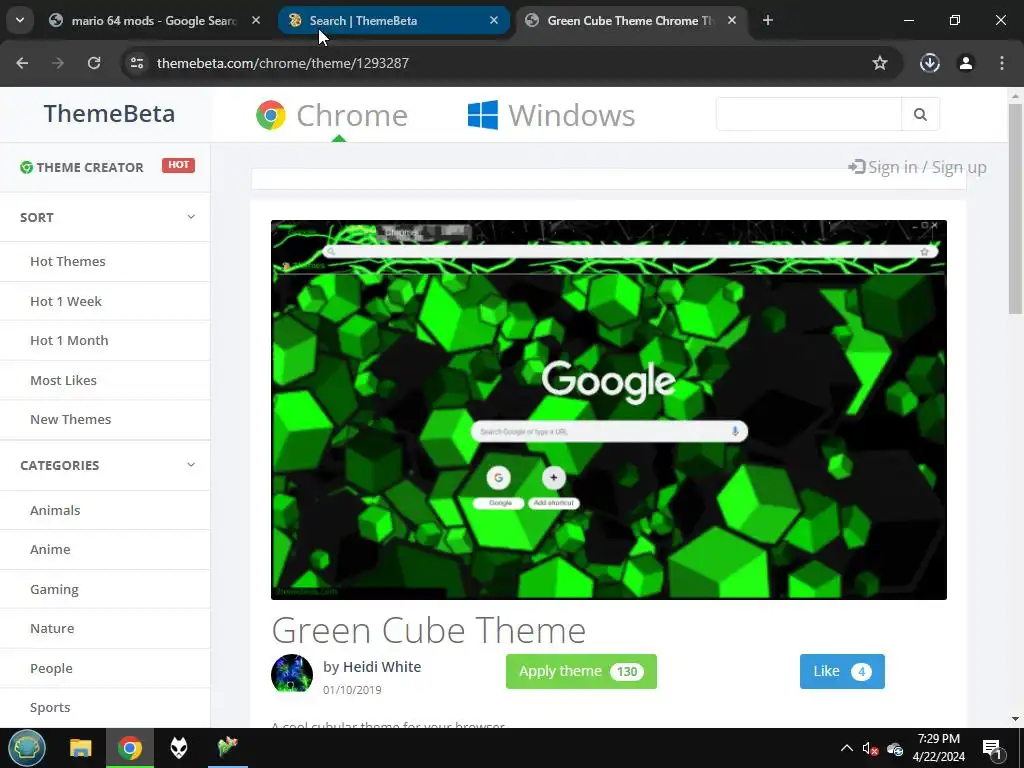Open the Chrome profile icon
1024x768 pixels.
(966, 63)
